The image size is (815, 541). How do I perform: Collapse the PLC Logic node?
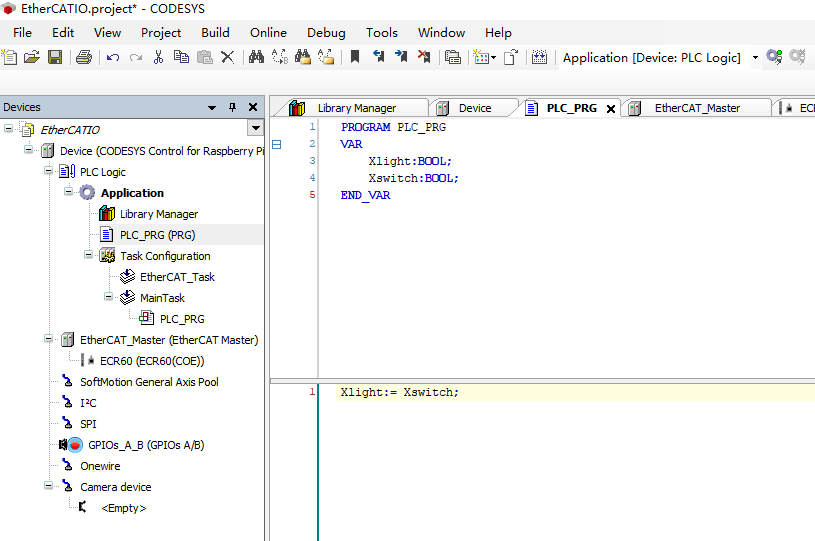(48, 170)
